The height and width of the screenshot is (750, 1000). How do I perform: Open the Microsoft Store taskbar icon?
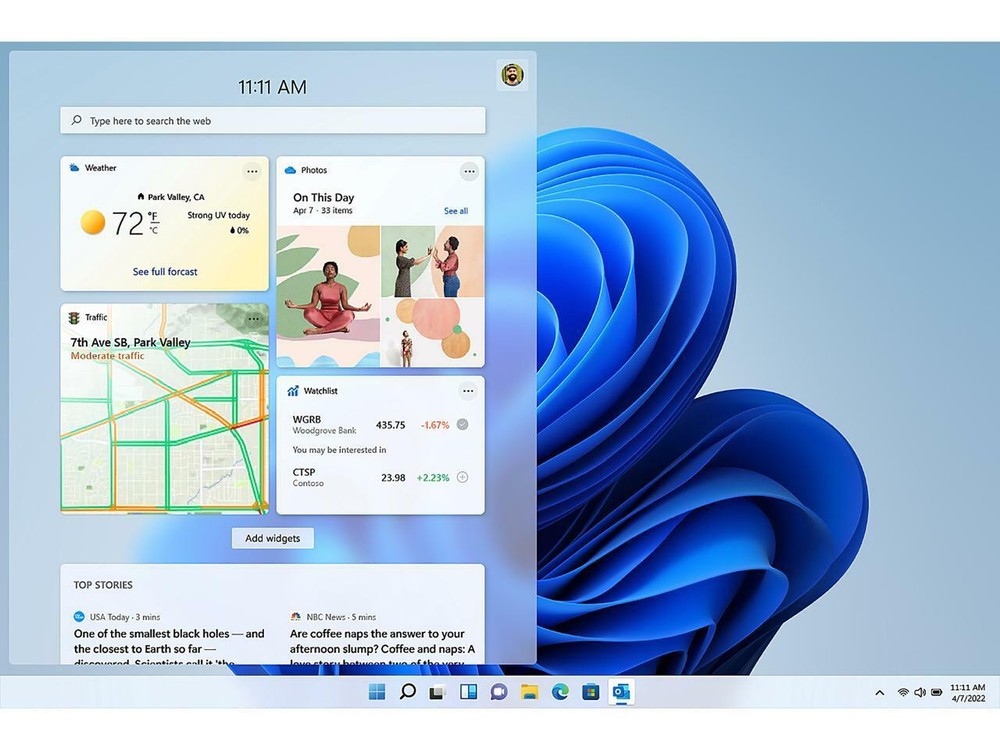[590, 691]
